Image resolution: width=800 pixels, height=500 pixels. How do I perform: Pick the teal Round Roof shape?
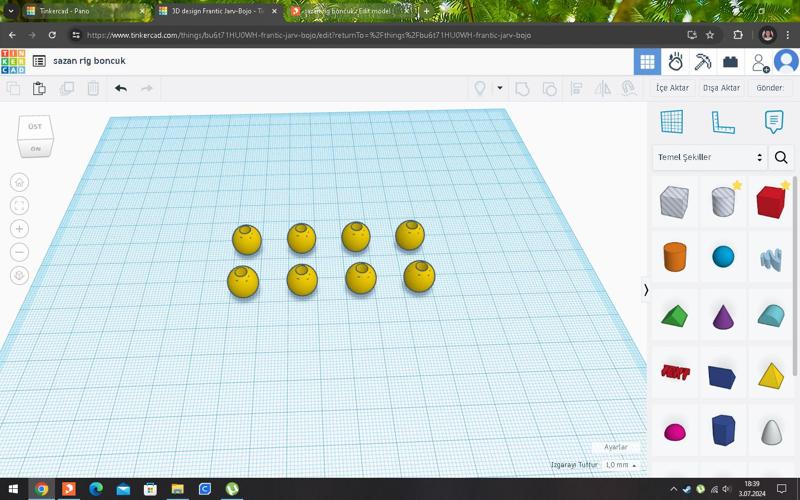point(771,315)
